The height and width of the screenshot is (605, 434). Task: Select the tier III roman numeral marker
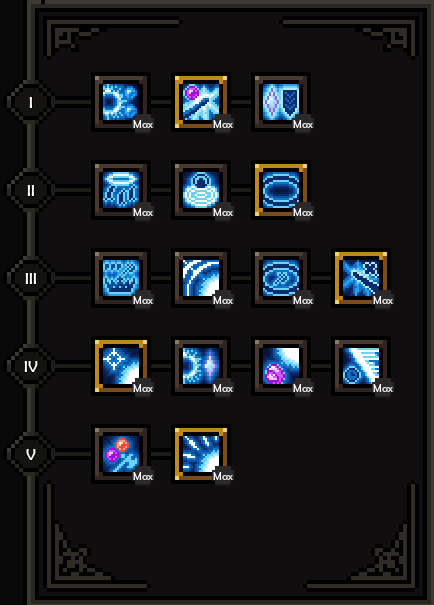(31, 278)
